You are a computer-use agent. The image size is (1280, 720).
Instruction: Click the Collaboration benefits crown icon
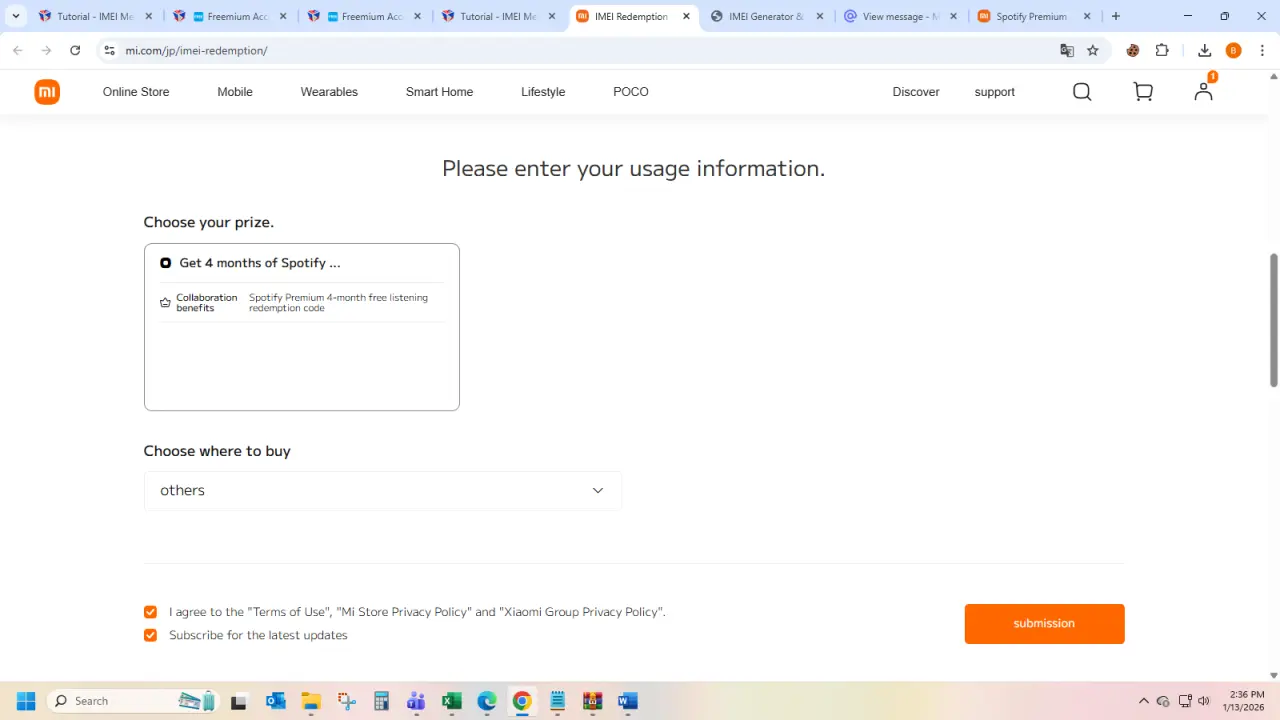click(x=165, y=303)
